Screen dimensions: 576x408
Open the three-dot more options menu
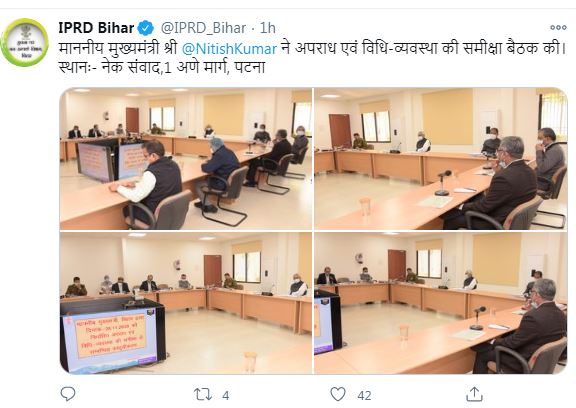click(558, 28)
